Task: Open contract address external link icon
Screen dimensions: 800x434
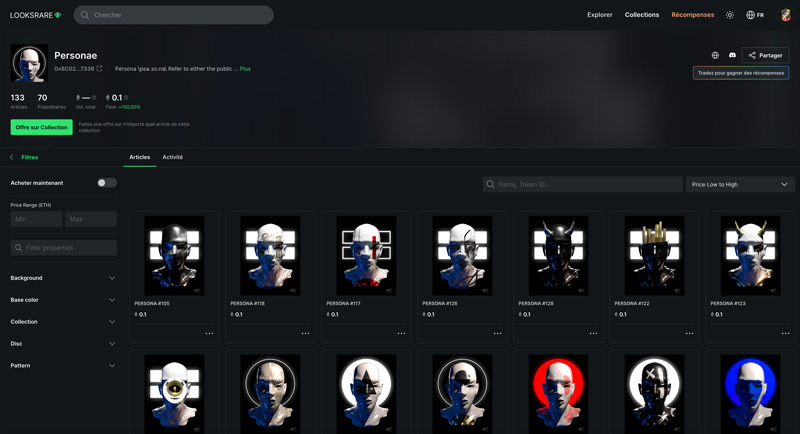Action: click(x=99, y=68)
